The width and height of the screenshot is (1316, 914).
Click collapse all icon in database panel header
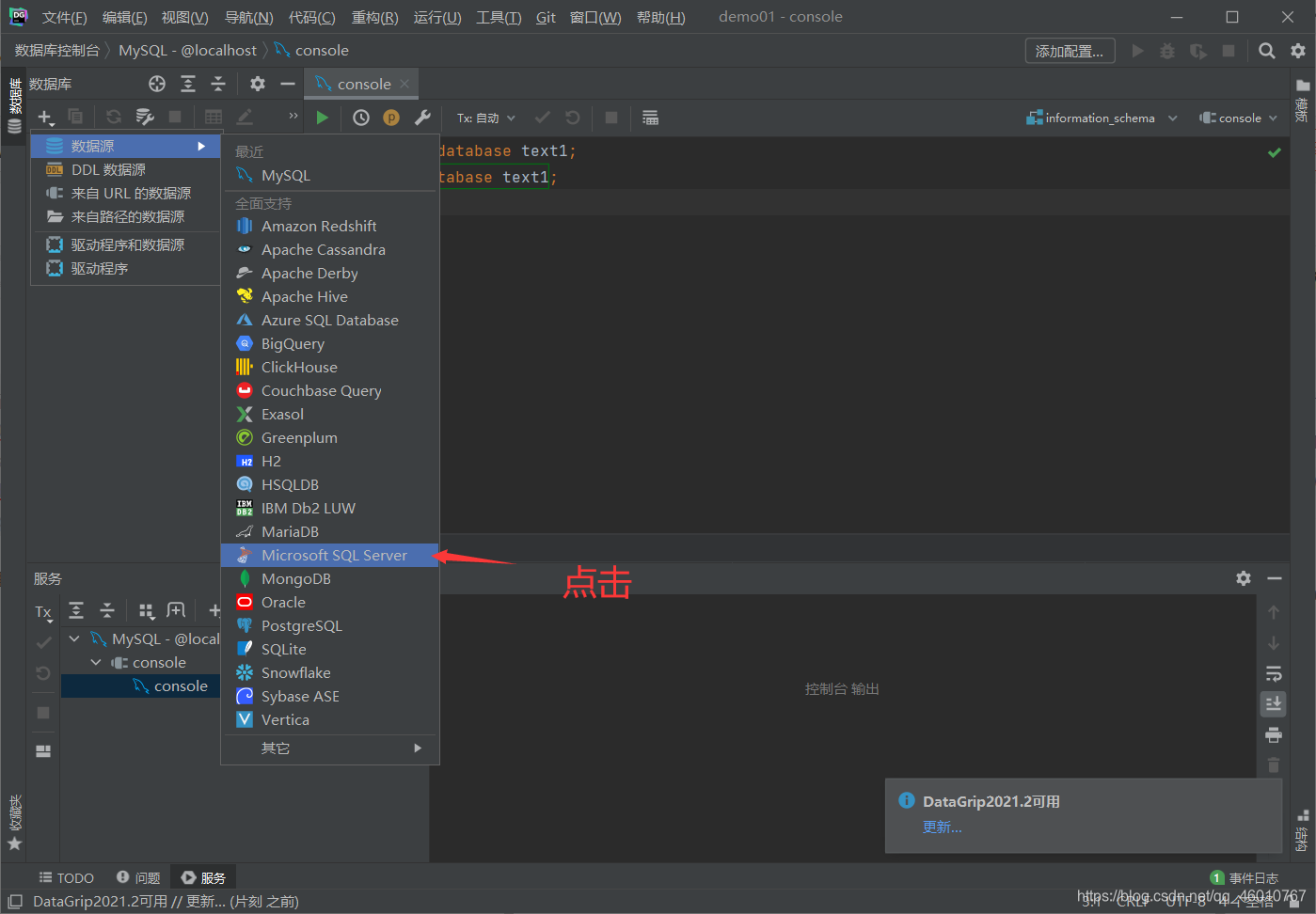[x=218, y=84]
